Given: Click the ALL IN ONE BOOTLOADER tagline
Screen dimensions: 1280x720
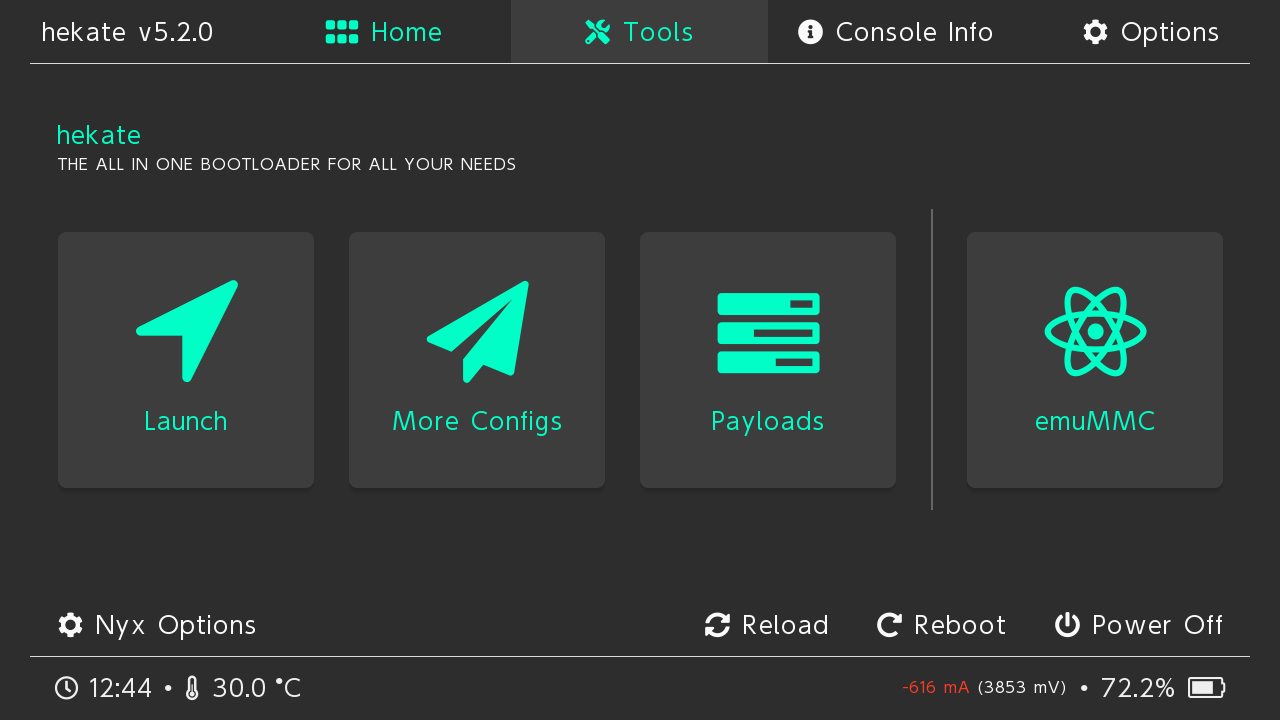Looking at the screenshot, I should pos(287,164).
